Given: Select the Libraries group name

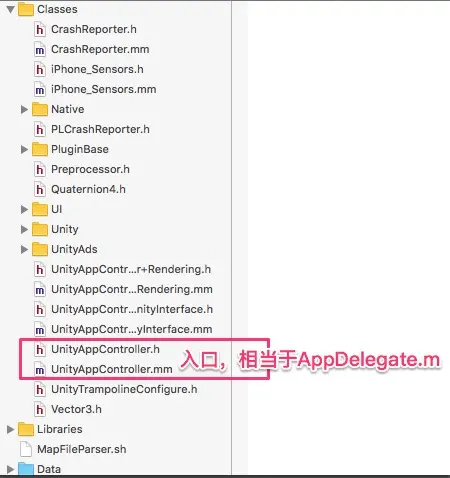Looking at the screenshot, I should coord(60,429).
